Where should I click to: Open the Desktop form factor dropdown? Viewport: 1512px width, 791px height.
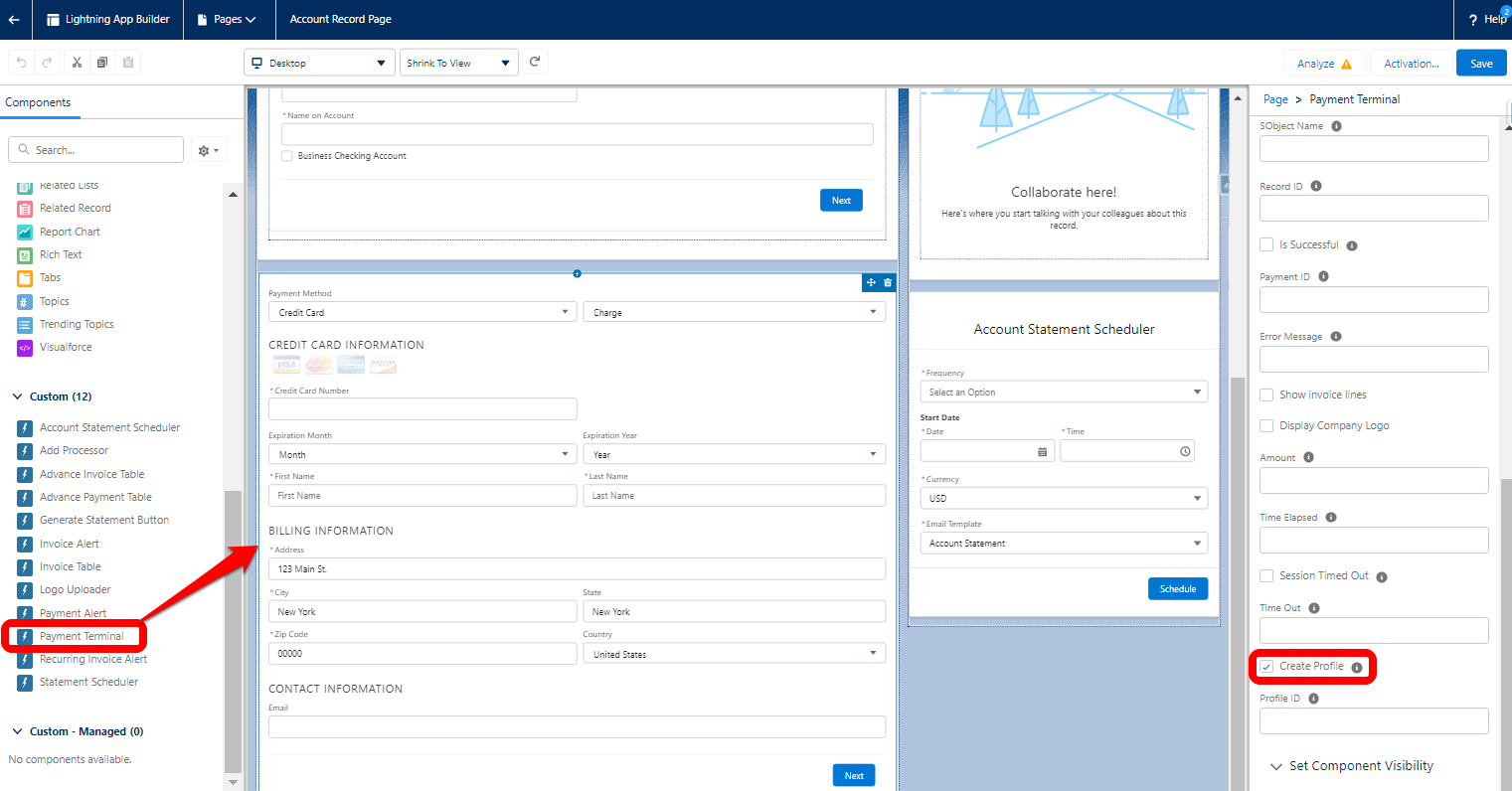point(318,63)
